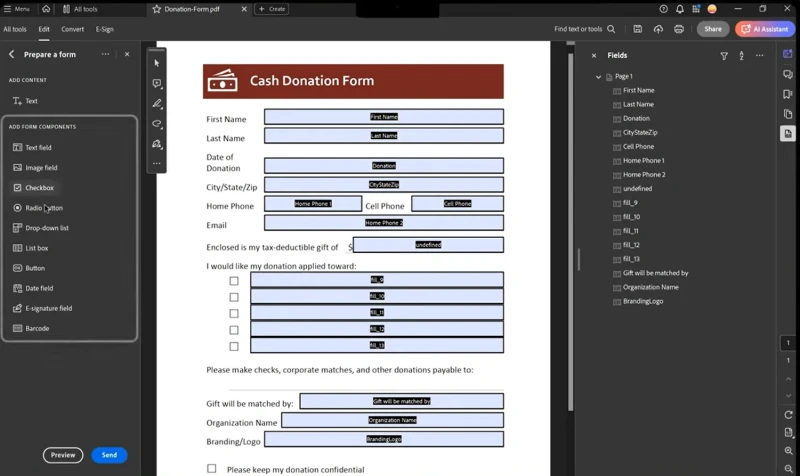Click the tax-deductible gift amount field

pos(428,245)
